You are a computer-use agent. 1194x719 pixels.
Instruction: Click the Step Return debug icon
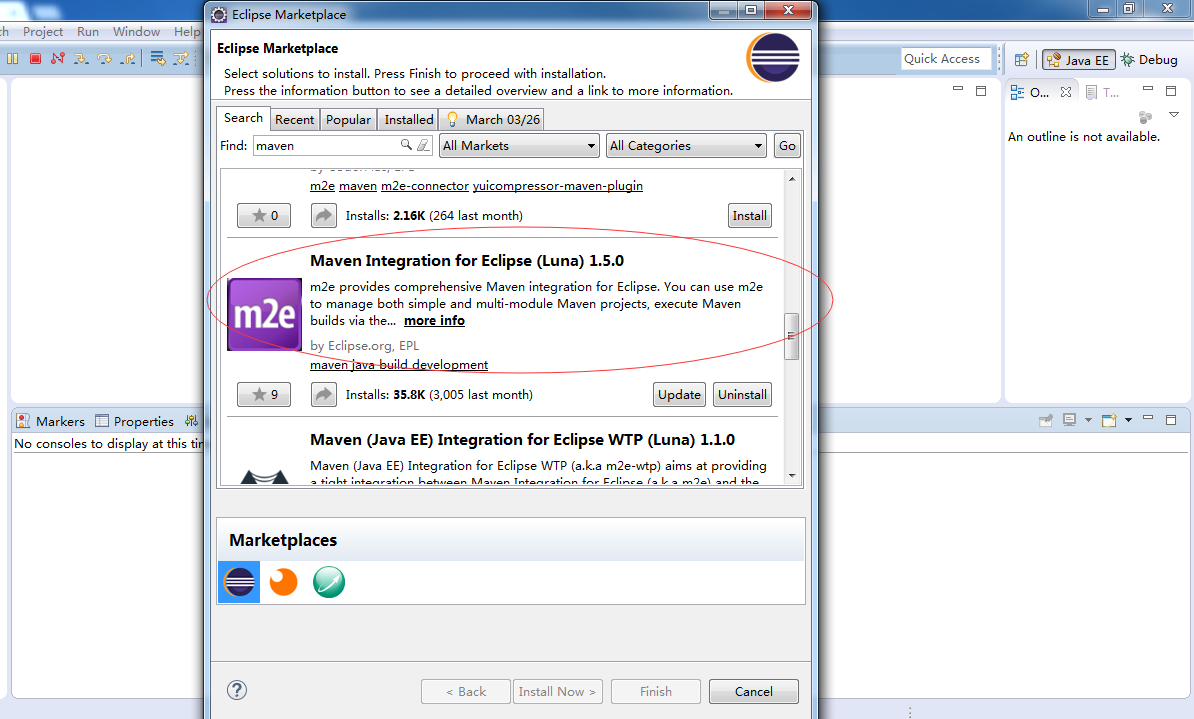click(x=128, y=59)
